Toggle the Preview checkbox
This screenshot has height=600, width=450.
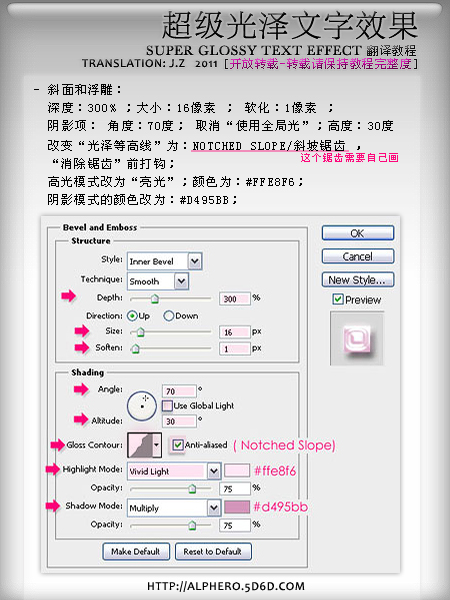click(x=338, y=299)
